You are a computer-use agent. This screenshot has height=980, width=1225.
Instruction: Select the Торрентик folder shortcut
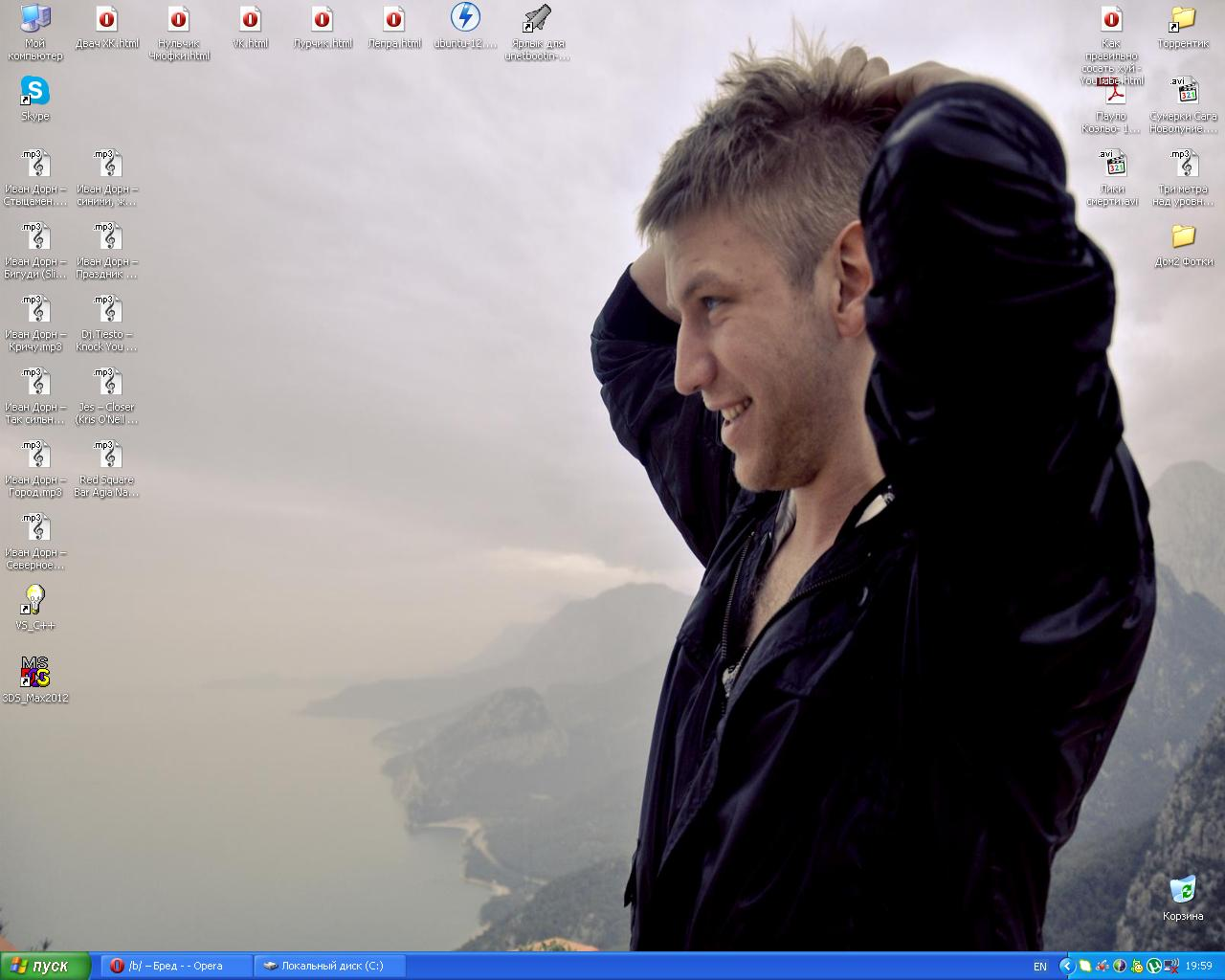coord(1183,19)
